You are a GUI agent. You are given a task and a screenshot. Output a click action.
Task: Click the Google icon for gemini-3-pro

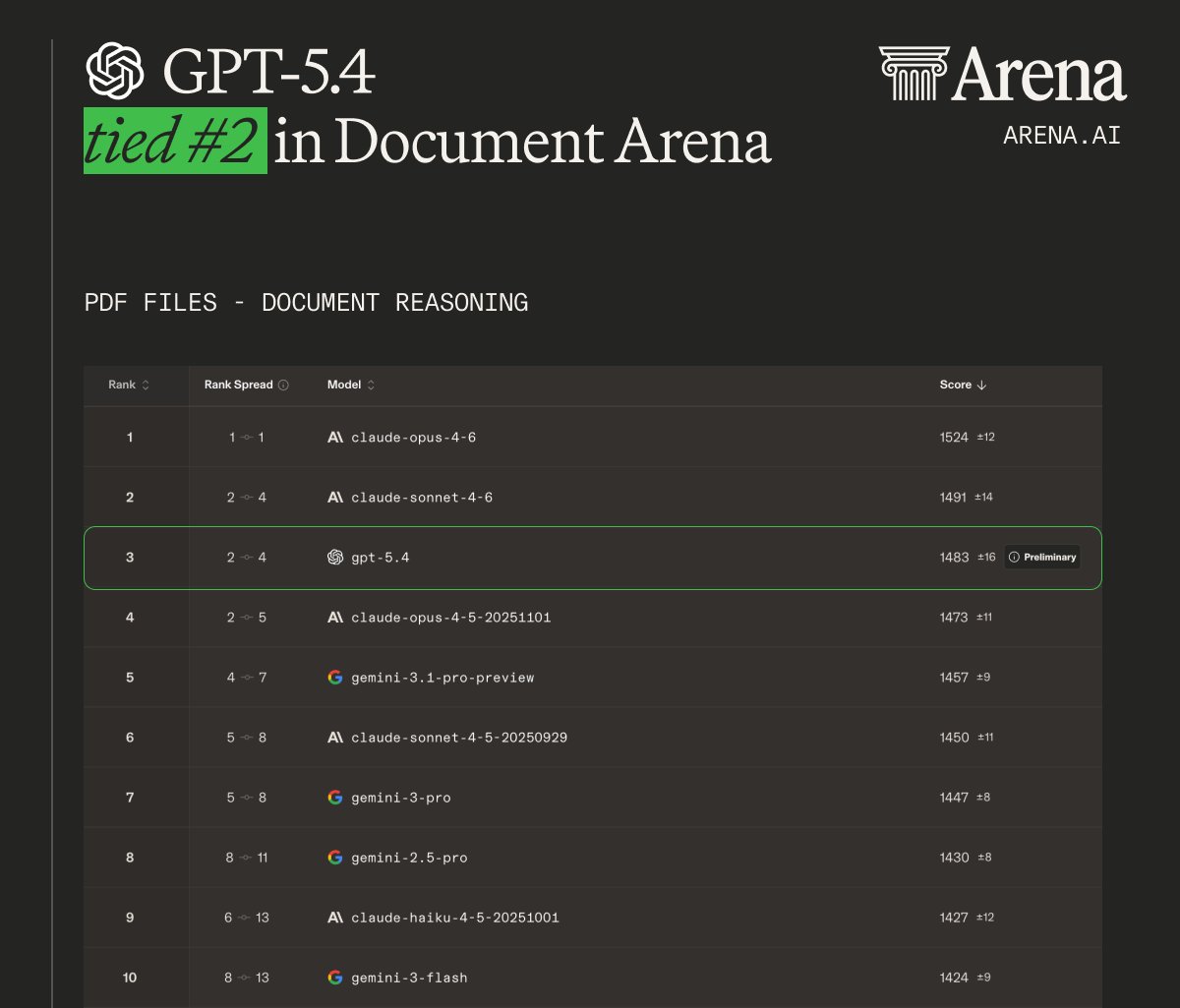(335, 797)
